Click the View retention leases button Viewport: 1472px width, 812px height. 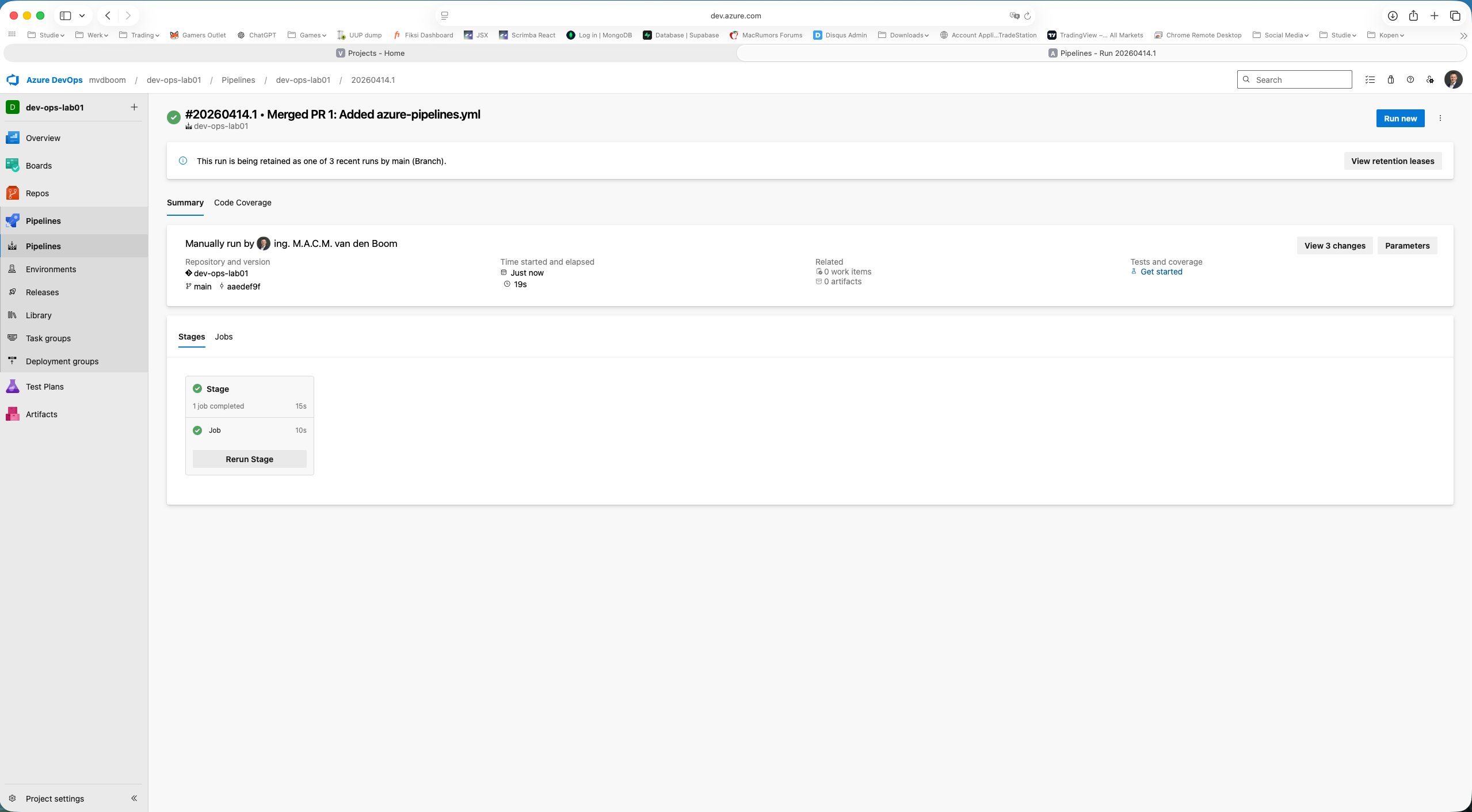coord(1393,161)
